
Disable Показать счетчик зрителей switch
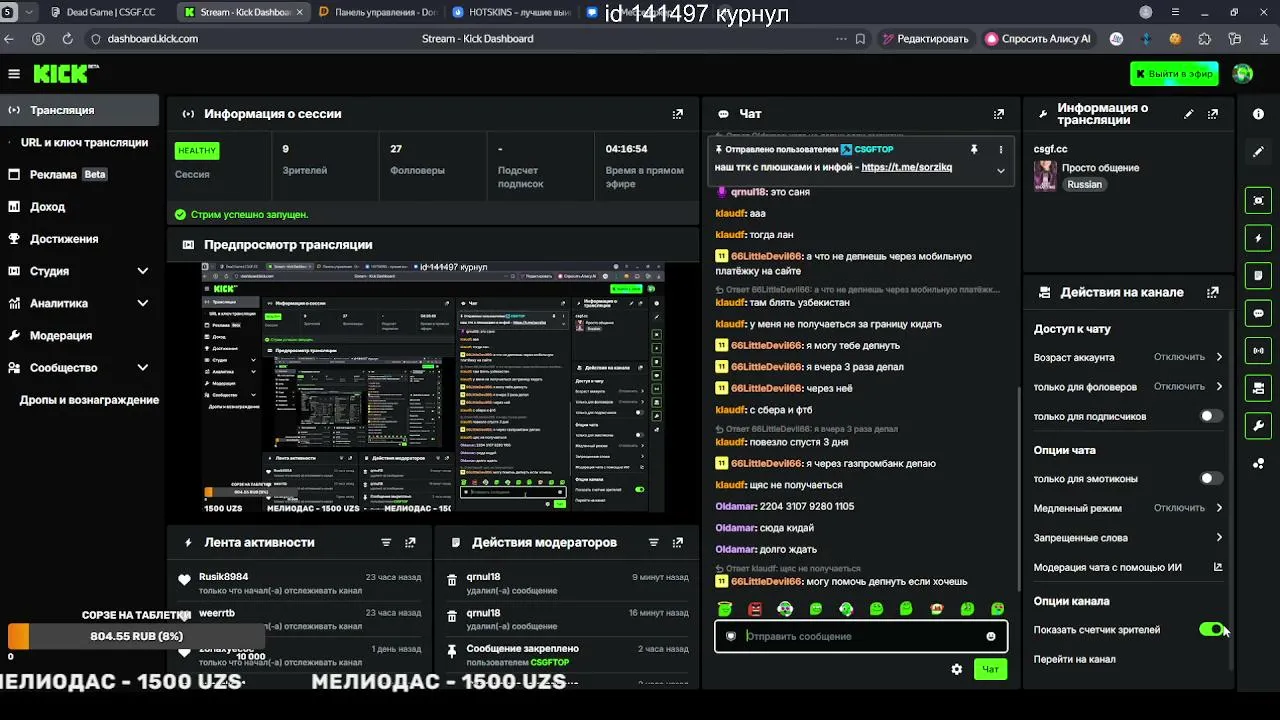tap(1211, 629)
